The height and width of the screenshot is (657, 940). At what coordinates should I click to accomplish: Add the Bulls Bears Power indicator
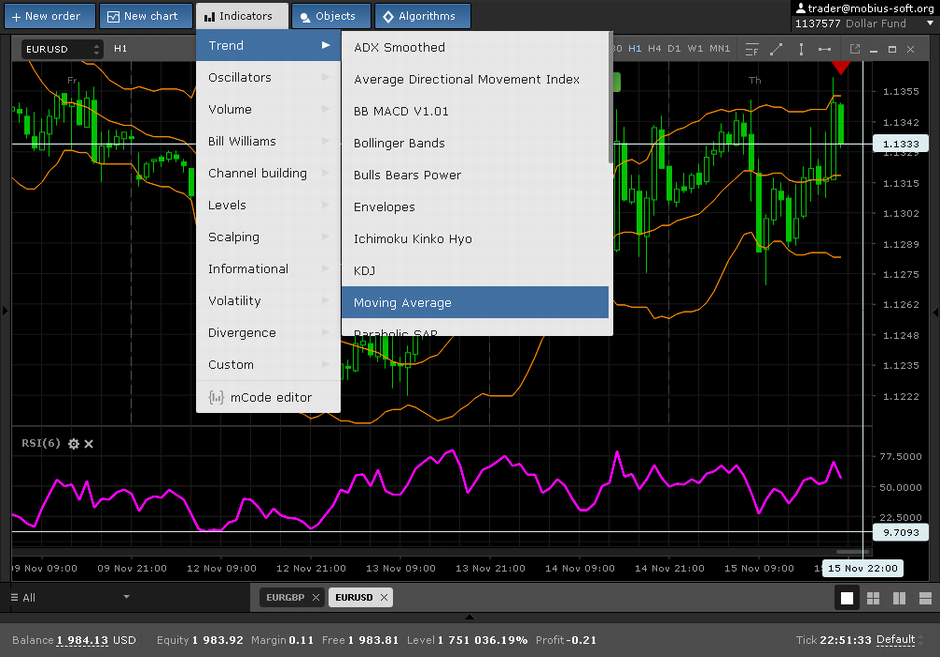point(475,175)
